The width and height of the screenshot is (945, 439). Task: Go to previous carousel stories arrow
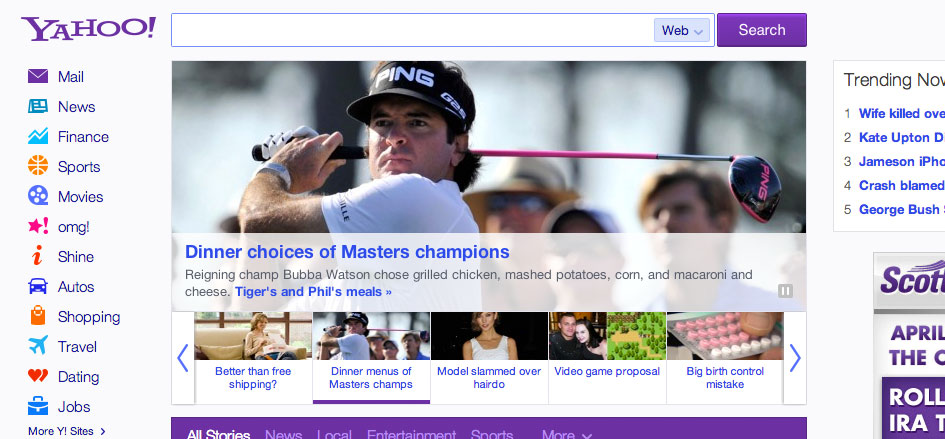[x=182, y=357]
